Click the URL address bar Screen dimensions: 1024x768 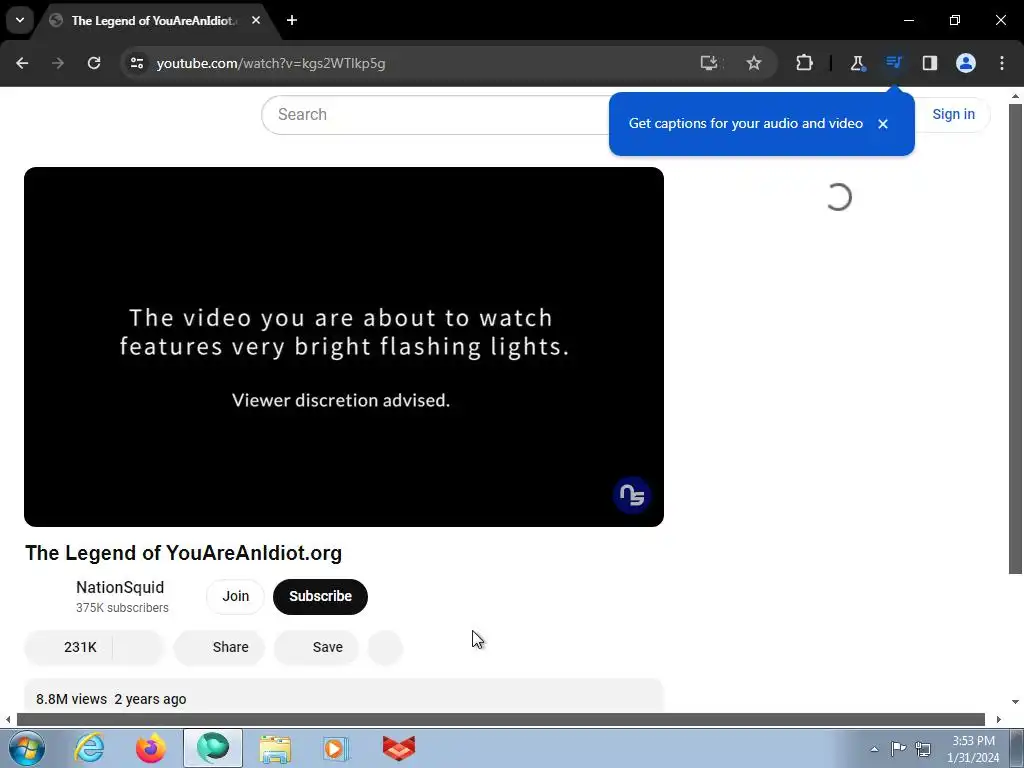point(418,63)
